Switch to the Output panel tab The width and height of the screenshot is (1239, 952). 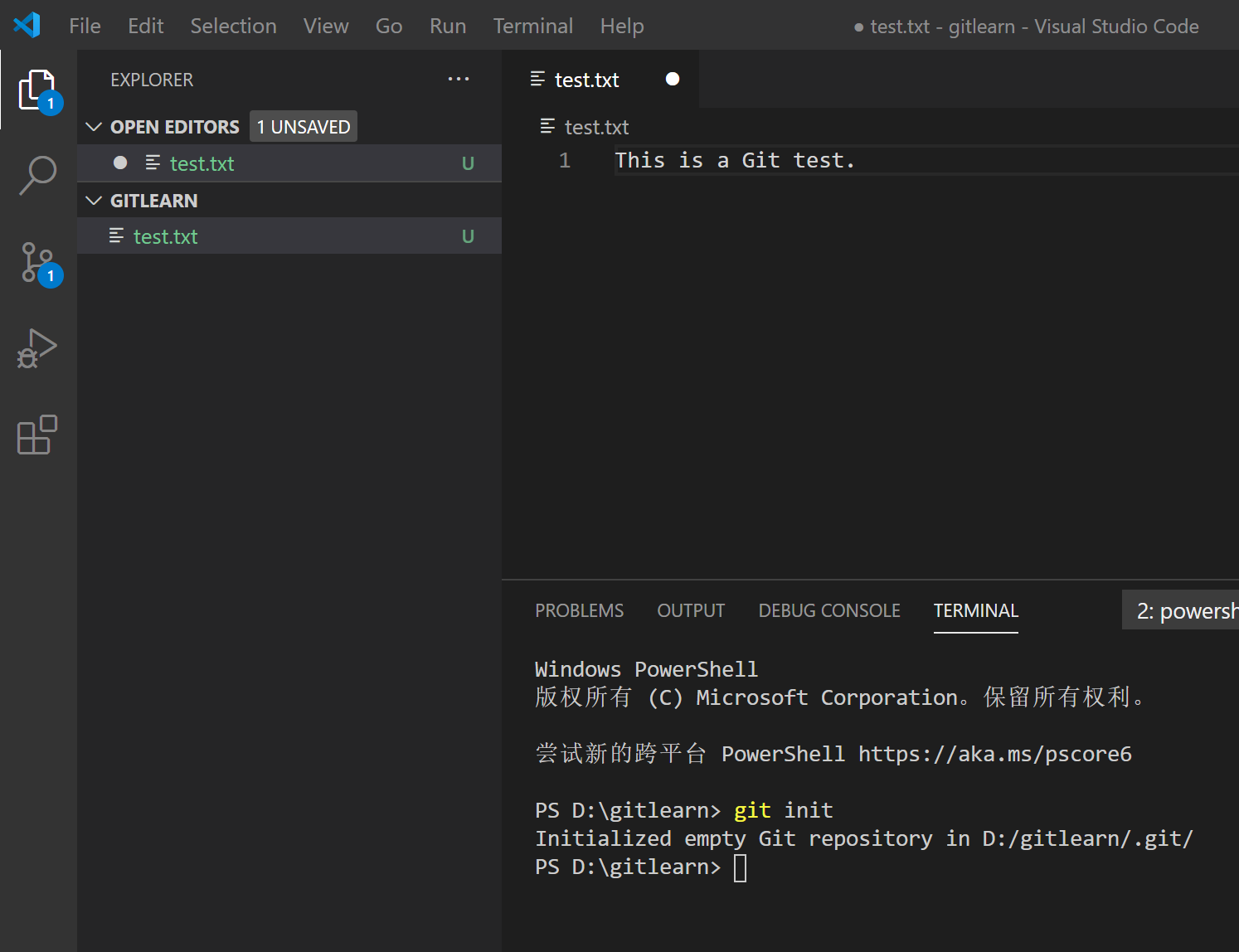pyautogui.click(x=691, y=611)
